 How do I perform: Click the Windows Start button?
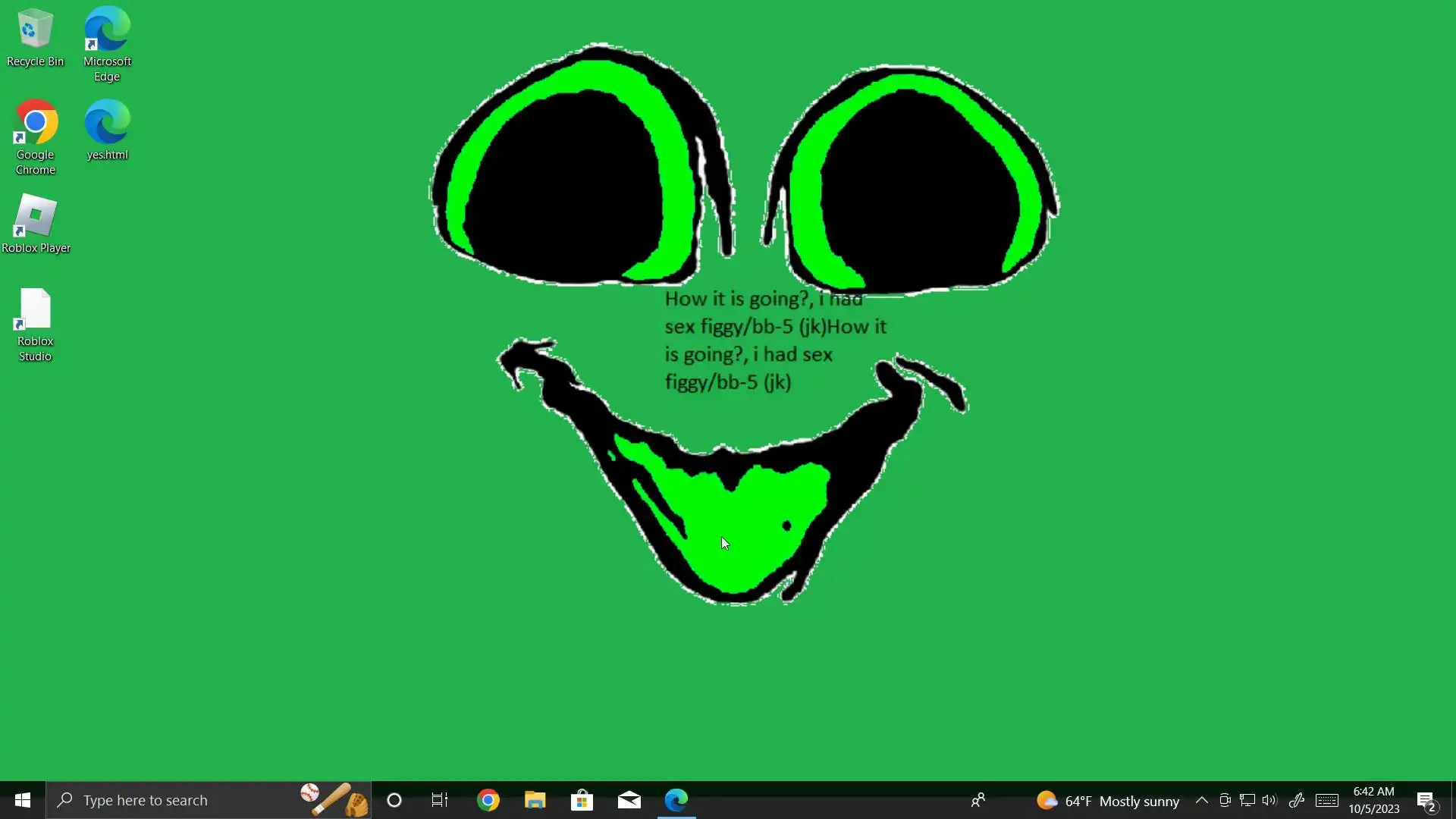pos(23,800)
